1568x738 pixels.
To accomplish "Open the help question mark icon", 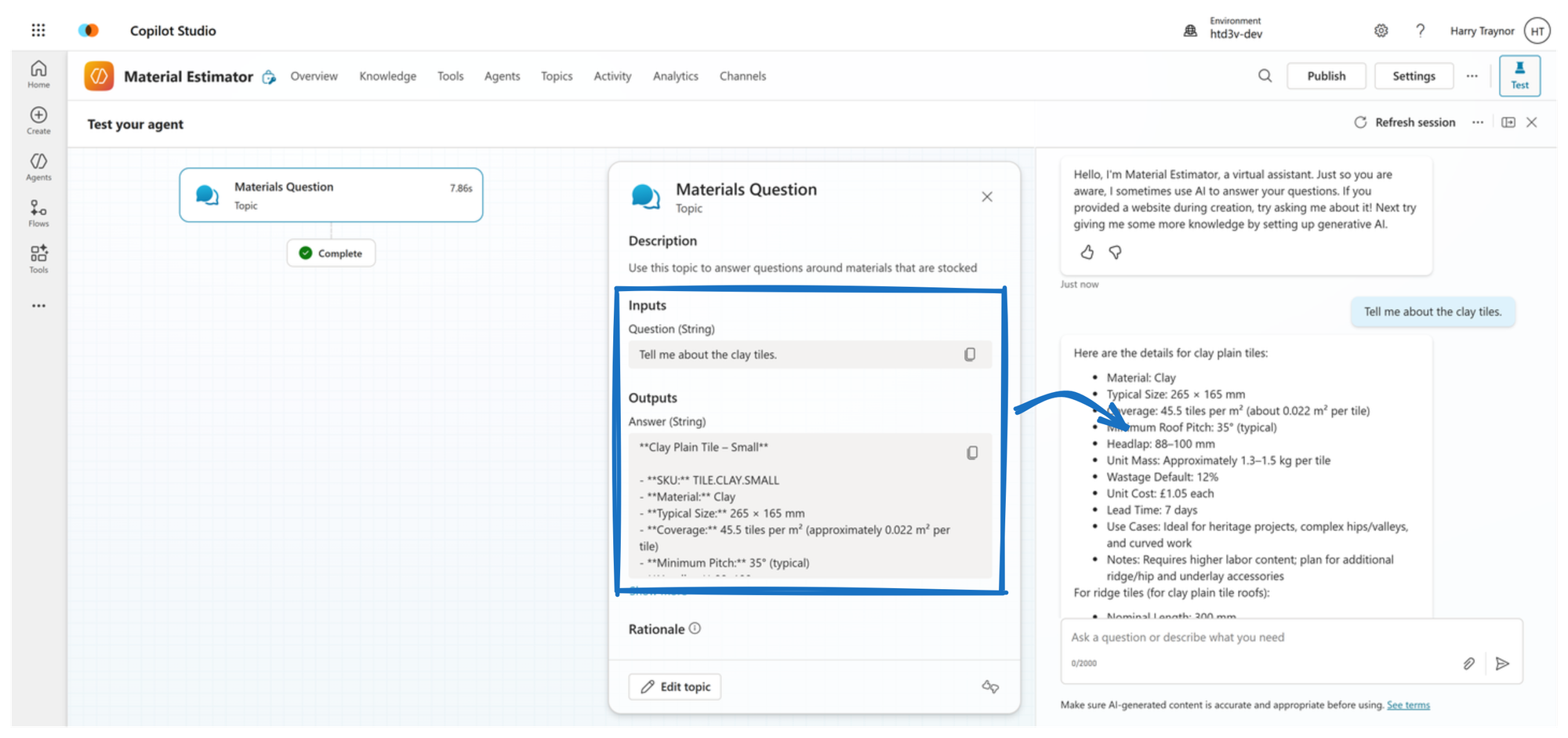I will (x=1420, y=31).
